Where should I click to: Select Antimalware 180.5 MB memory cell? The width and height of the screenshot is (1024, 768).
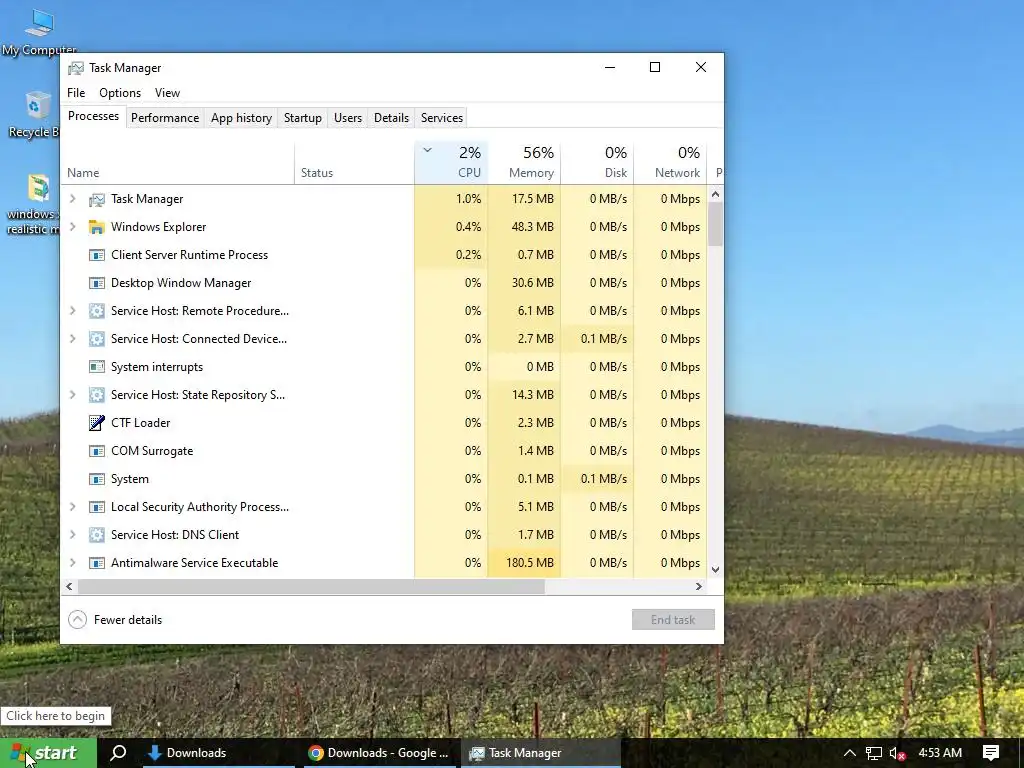tap(524, 563)
